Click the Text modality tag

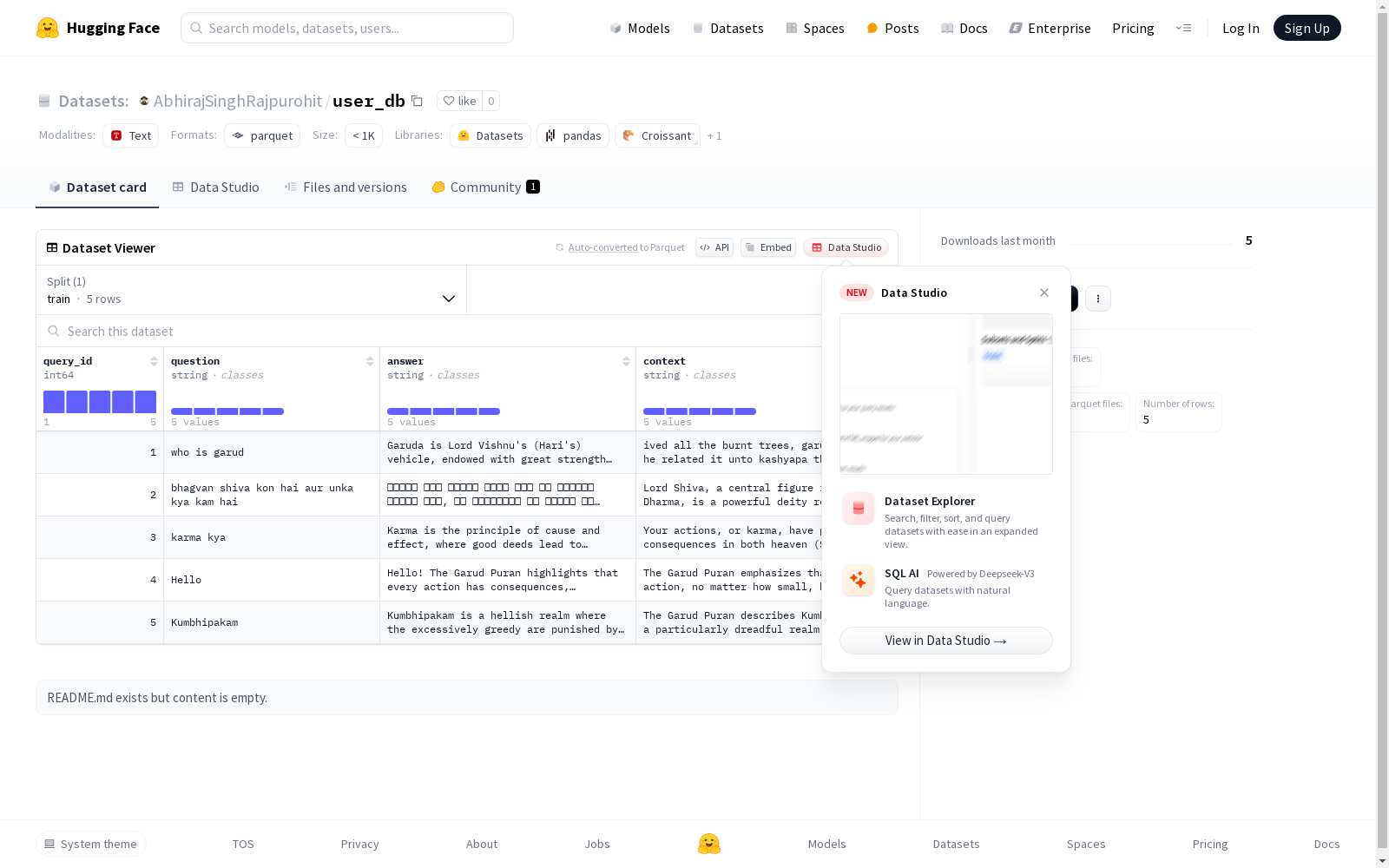coord(130,135)
